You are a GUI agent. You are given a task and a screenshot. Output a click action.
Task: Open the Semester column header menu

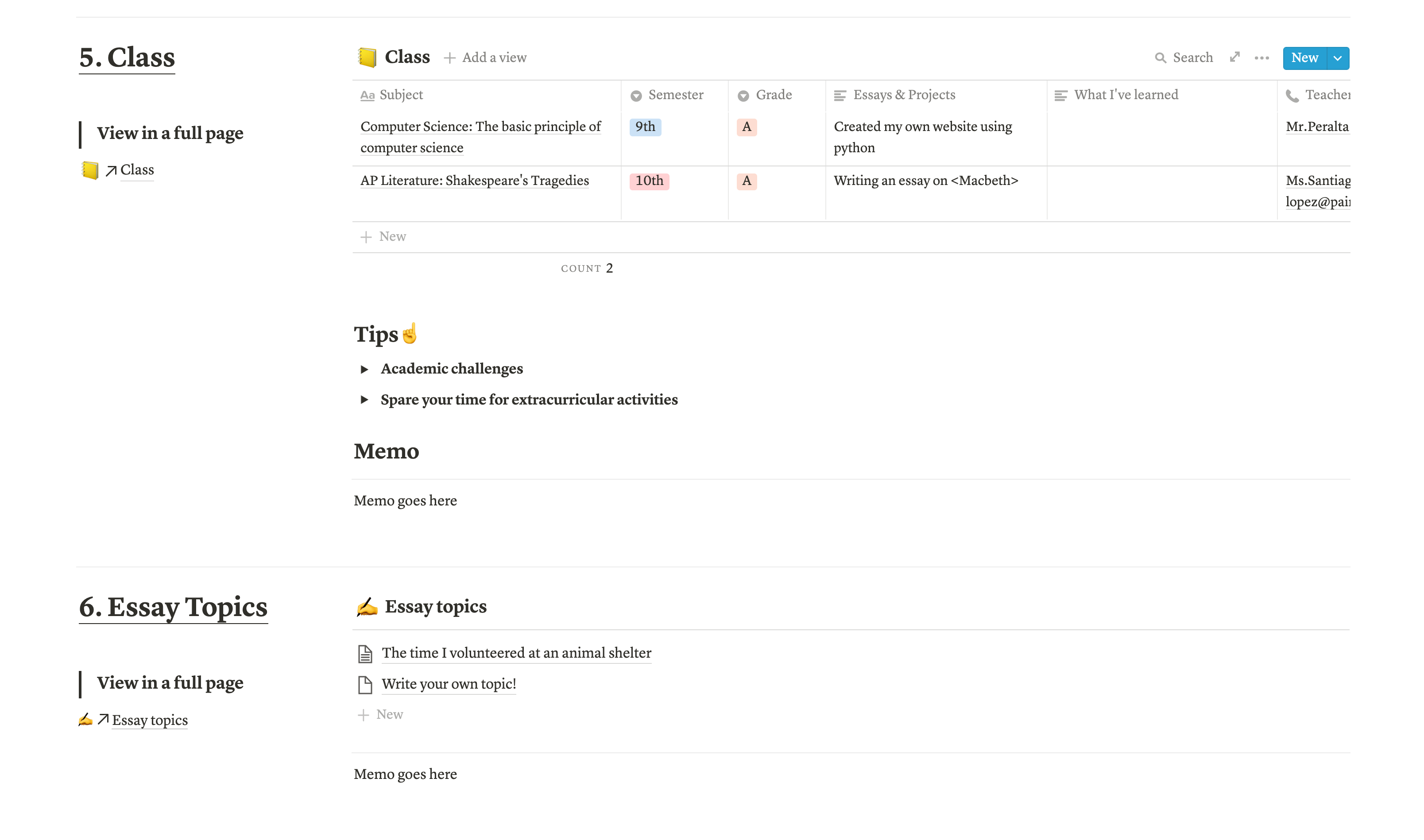(675, 95)
